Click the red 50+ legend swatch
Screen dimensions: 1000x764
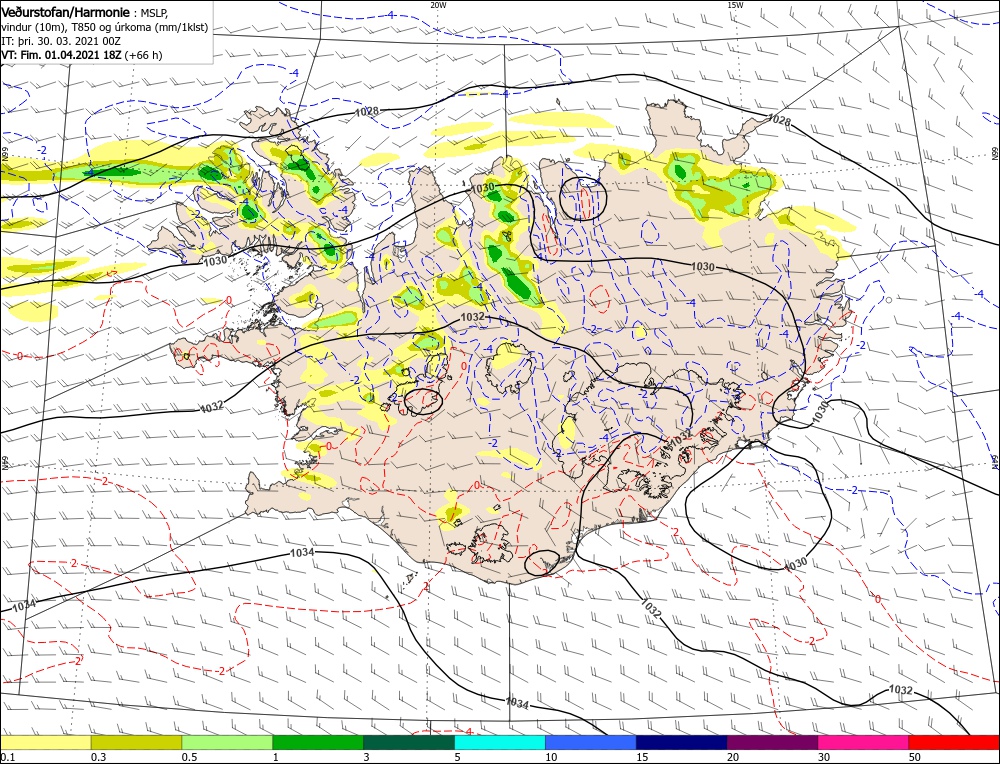click(x=954, y=742)
